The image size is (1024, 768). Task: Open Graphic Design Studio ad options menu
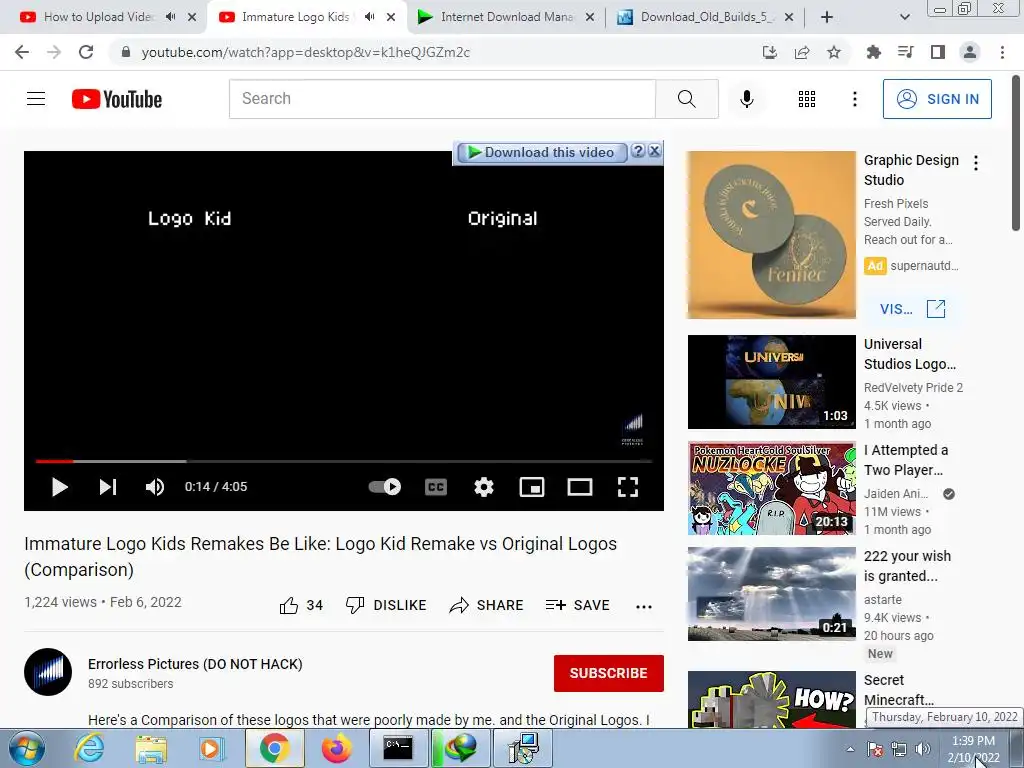click(x=976, y=163)
